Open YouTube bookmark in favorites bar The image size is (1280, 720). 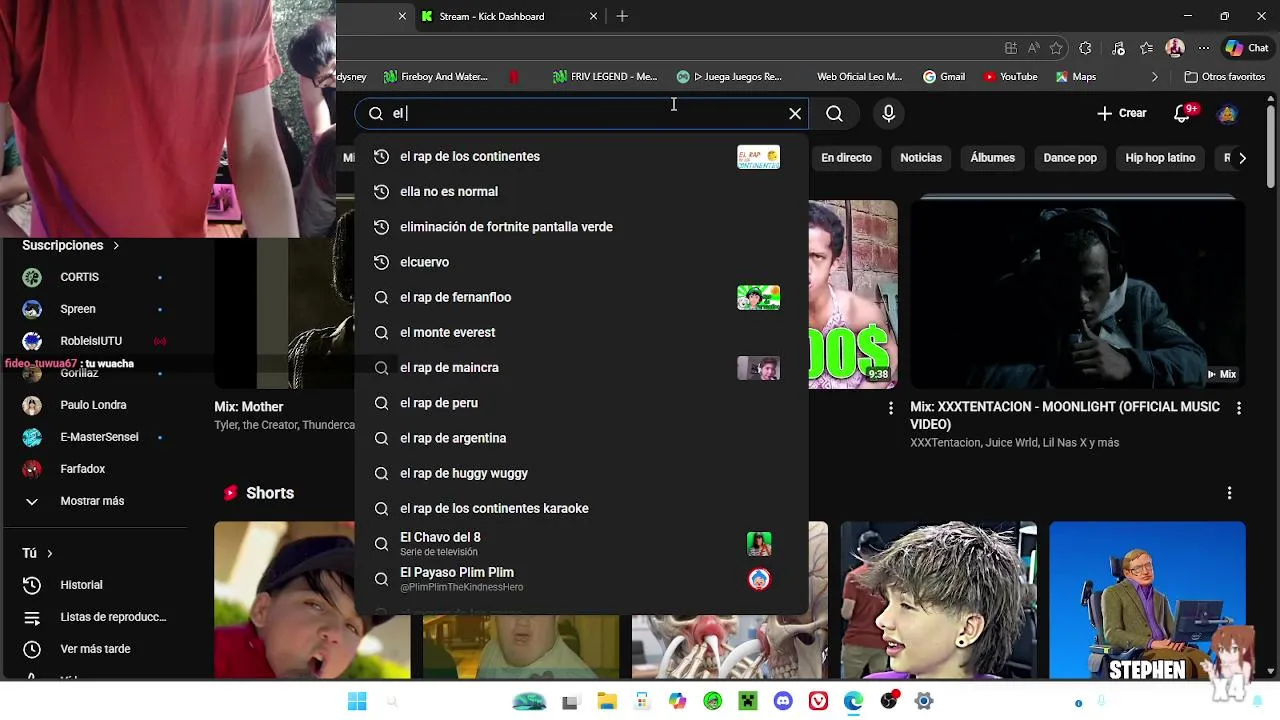coord(1010,77)
